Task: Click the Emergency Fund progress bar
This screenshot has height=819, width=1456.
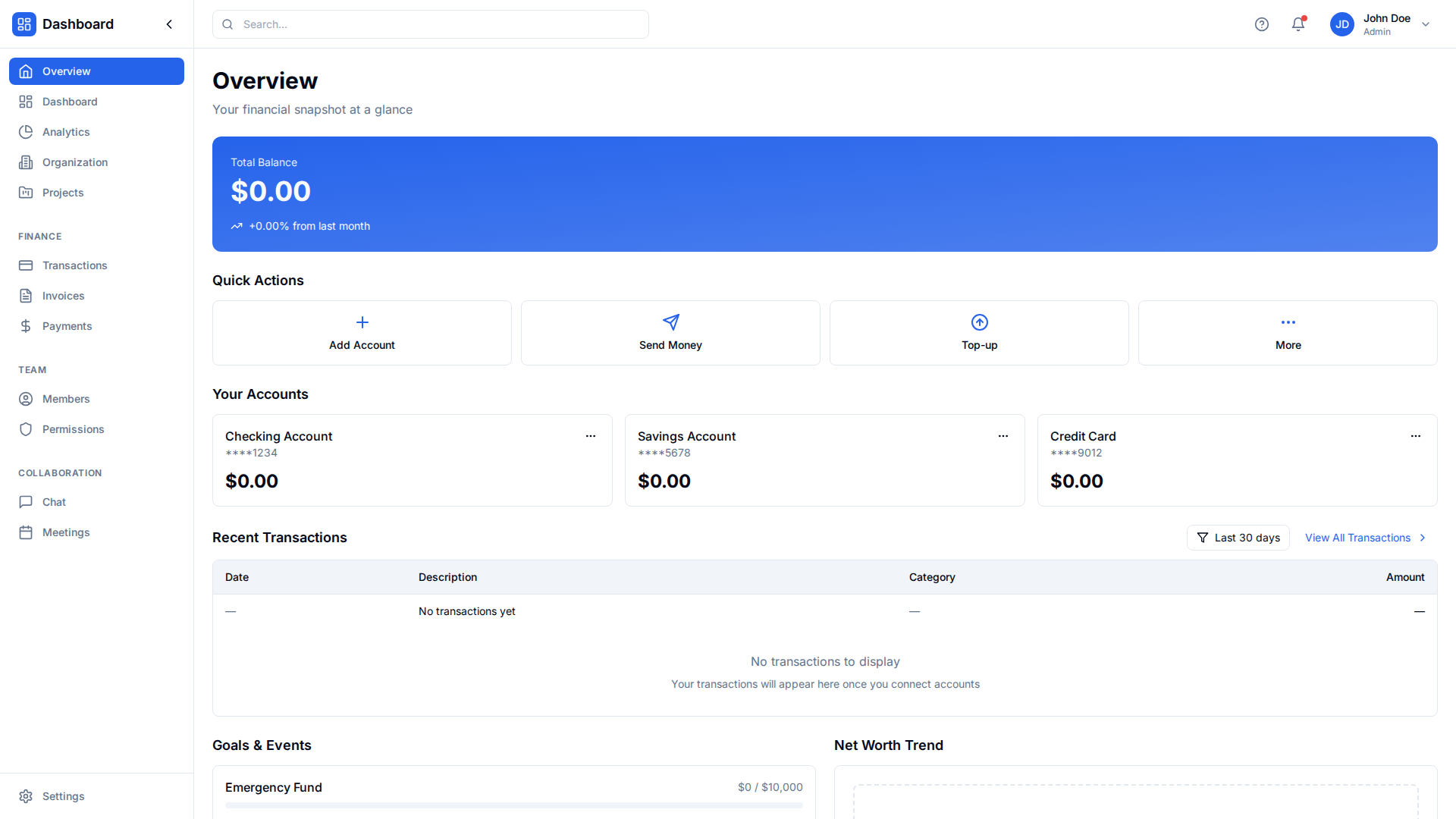Action: tap(513, 805)
